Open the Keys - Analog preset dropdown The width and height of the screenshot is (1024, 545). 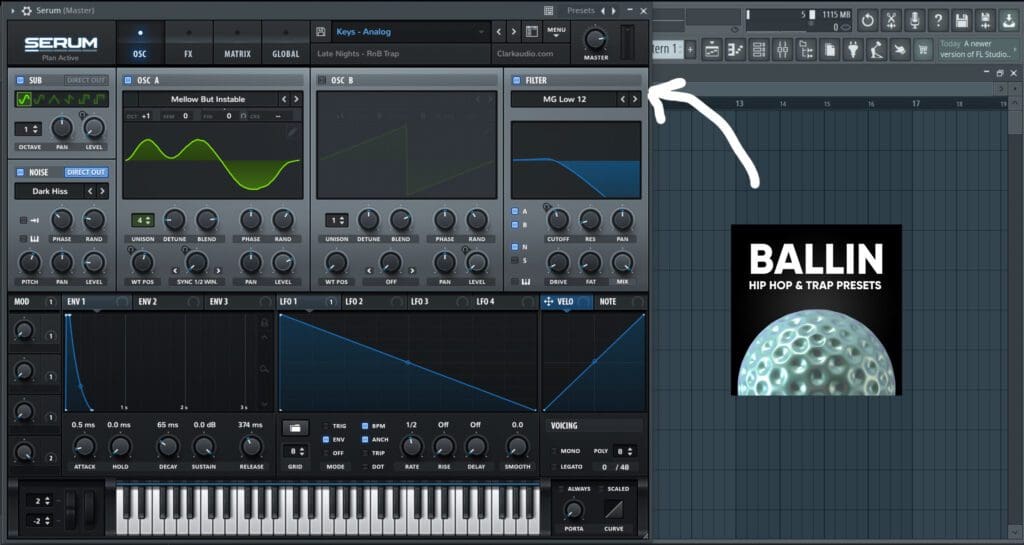(410, 31)
